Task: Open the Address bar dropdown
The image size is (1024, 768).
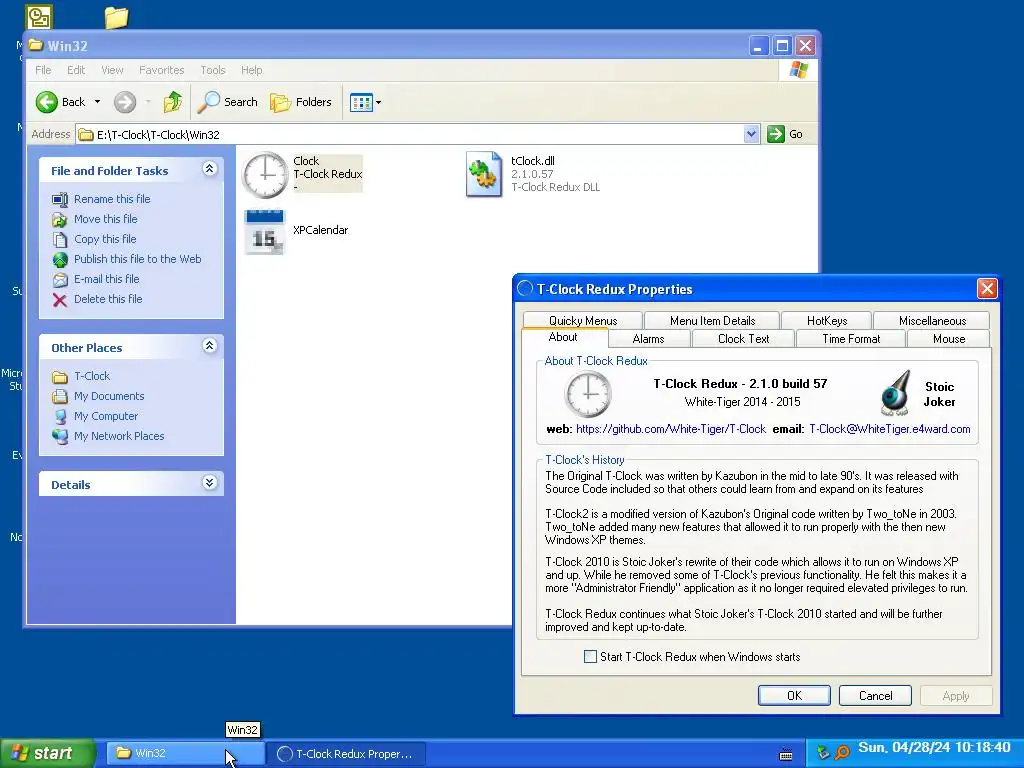Action: point(751,134)
